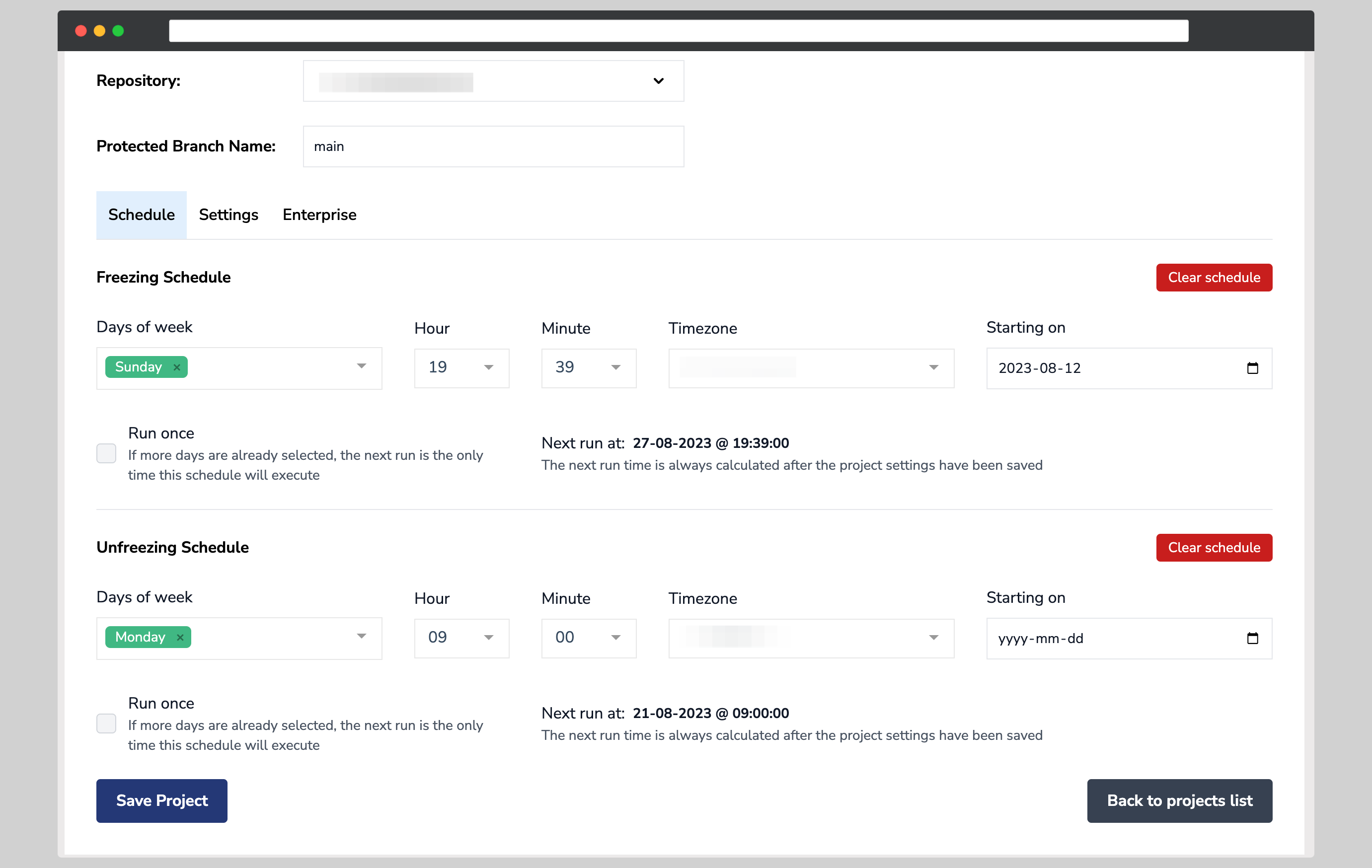The width and height of the screenshot is (1372, 868).
Task: Open the freezing schedule Hour dropdown
Action: point(488,368)
